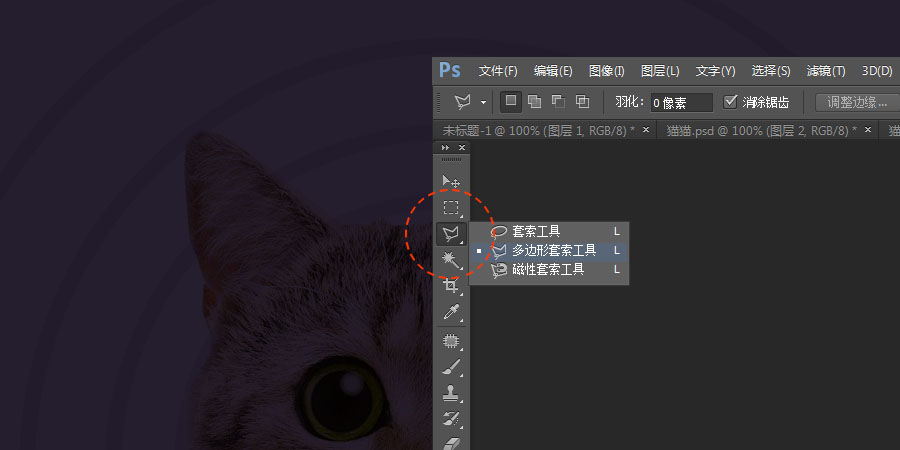The height and width of the screenshot is (450, 900).
Task: Select the Brush tool
Action: 451,367
